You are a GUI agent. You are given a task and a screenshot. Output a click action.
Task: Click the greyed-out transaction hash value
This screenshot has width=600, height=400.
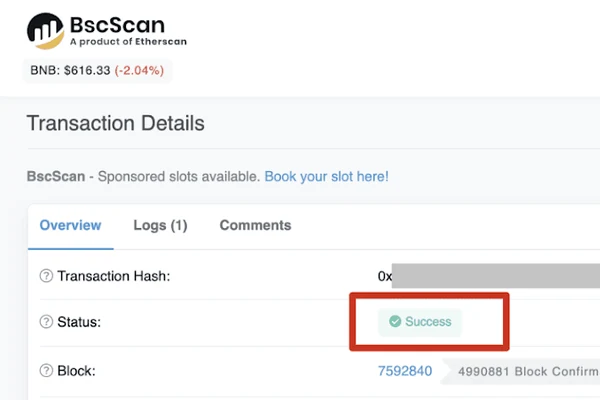tap(496, 276)
